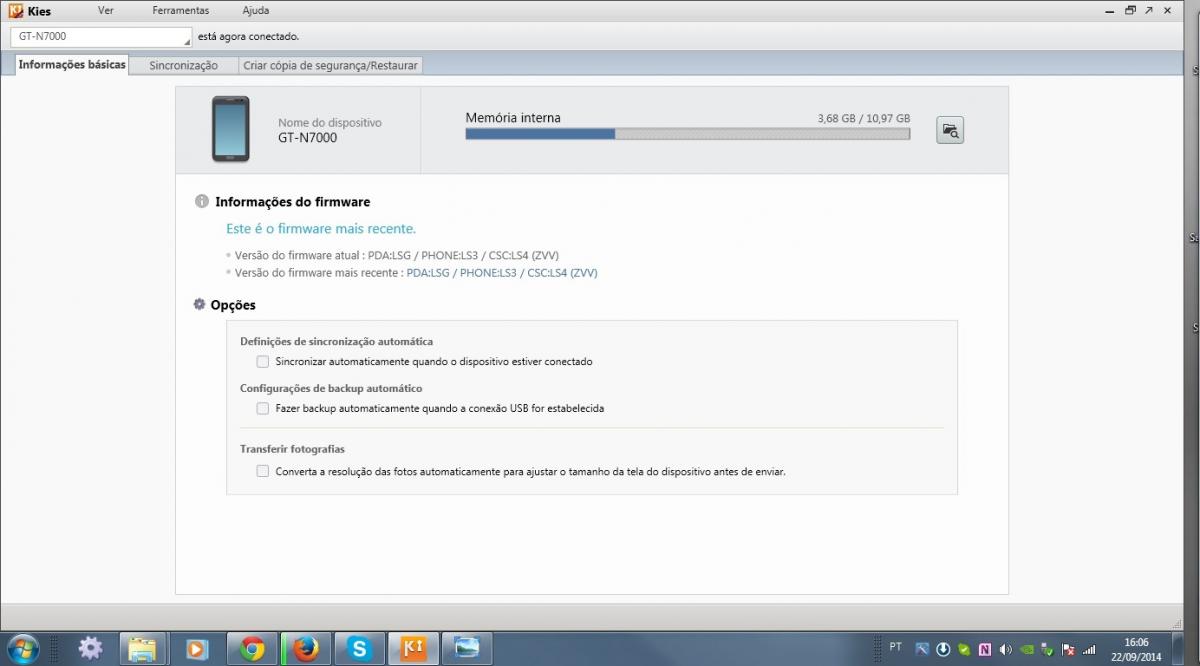Screen dimensions: 1200x666
Task: Click the Kies logo in title bar
Action: [x=16, y=11]
